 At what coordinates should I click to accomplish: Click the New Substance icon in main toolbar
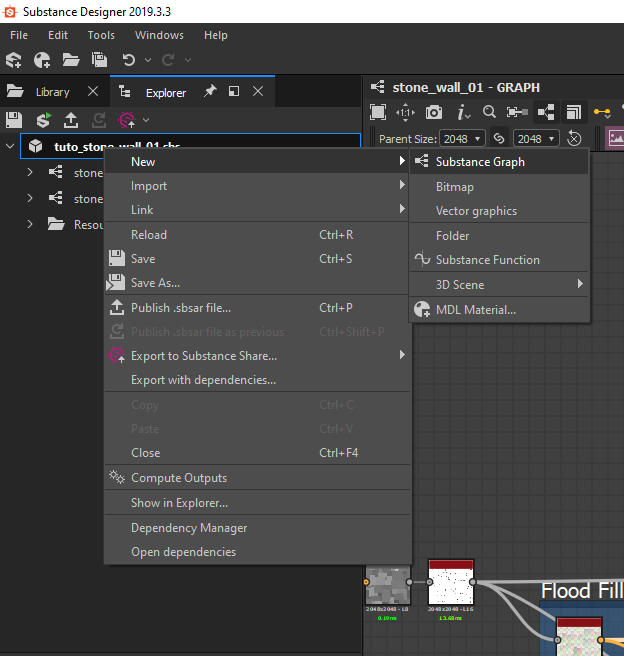click(x=14, y=60)
